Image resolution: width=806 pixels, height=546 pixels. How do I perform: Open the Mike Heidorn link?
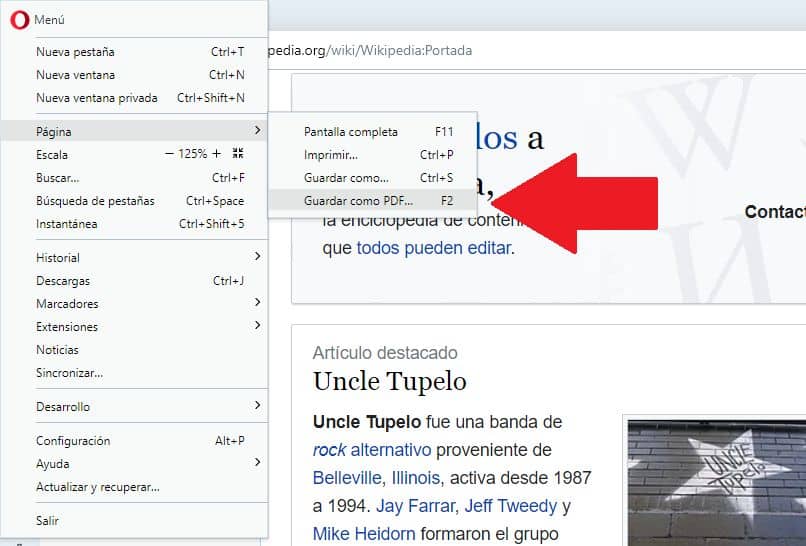(x=364, y=534)
